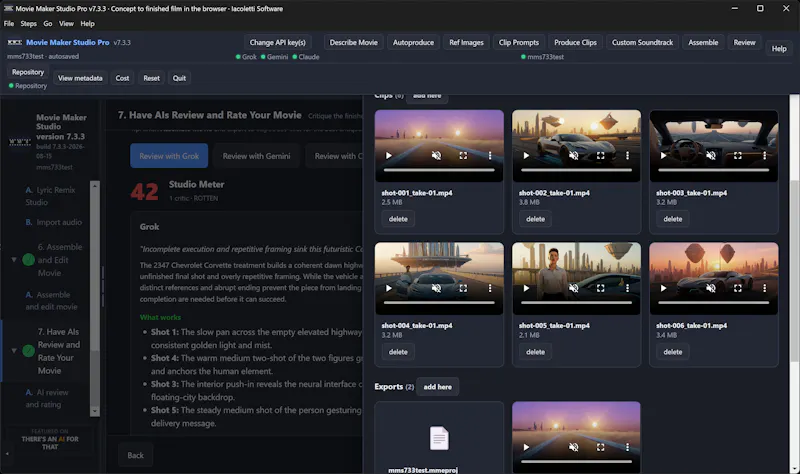Play the shot-006_take-01.mp4 clip
800x474 pixels.
(x=663, y=288)
